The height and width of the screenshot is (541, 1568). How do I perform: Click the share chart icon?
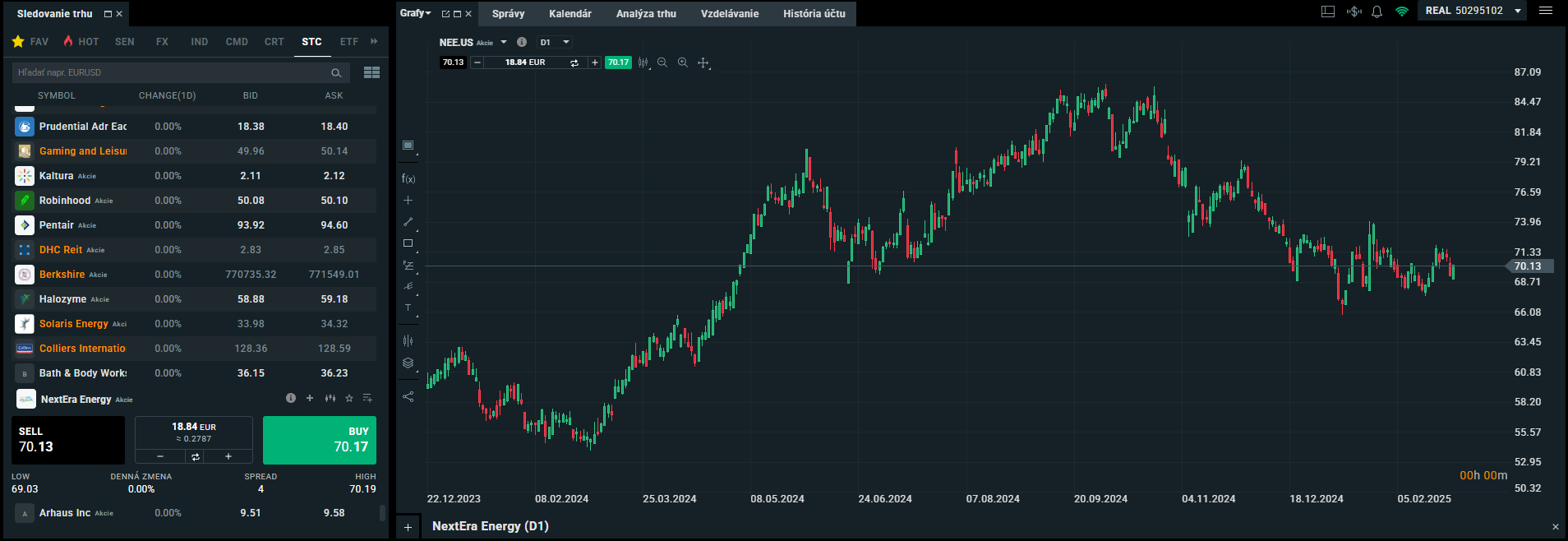(x=408, y=396)
